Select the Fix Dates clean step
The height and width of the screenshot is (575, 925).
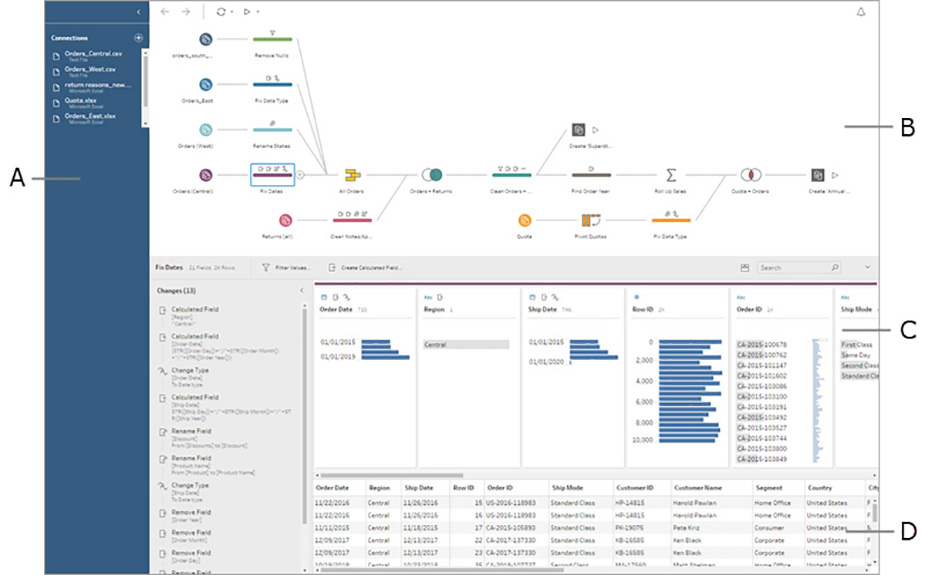[x=273, y=175]
